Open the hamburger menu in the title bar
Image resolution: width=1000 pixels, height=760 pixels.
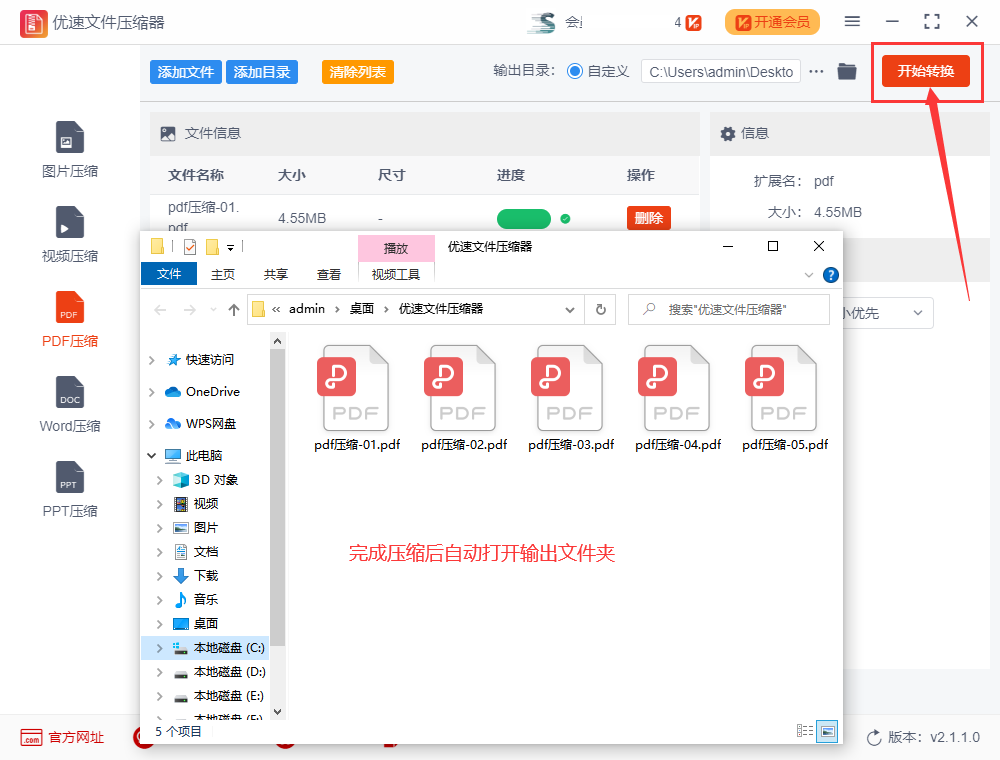[852, 21]
